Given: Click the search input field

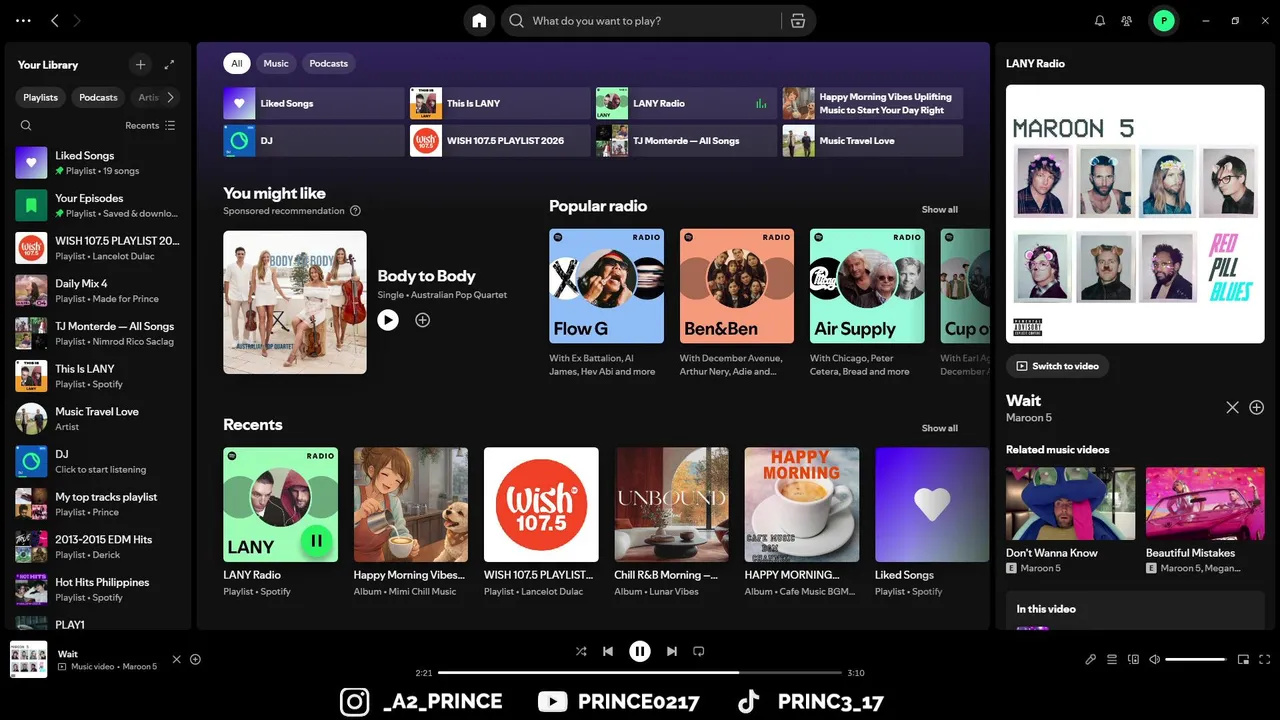Looking at the screenshot, I should click(x=655, y=20).
